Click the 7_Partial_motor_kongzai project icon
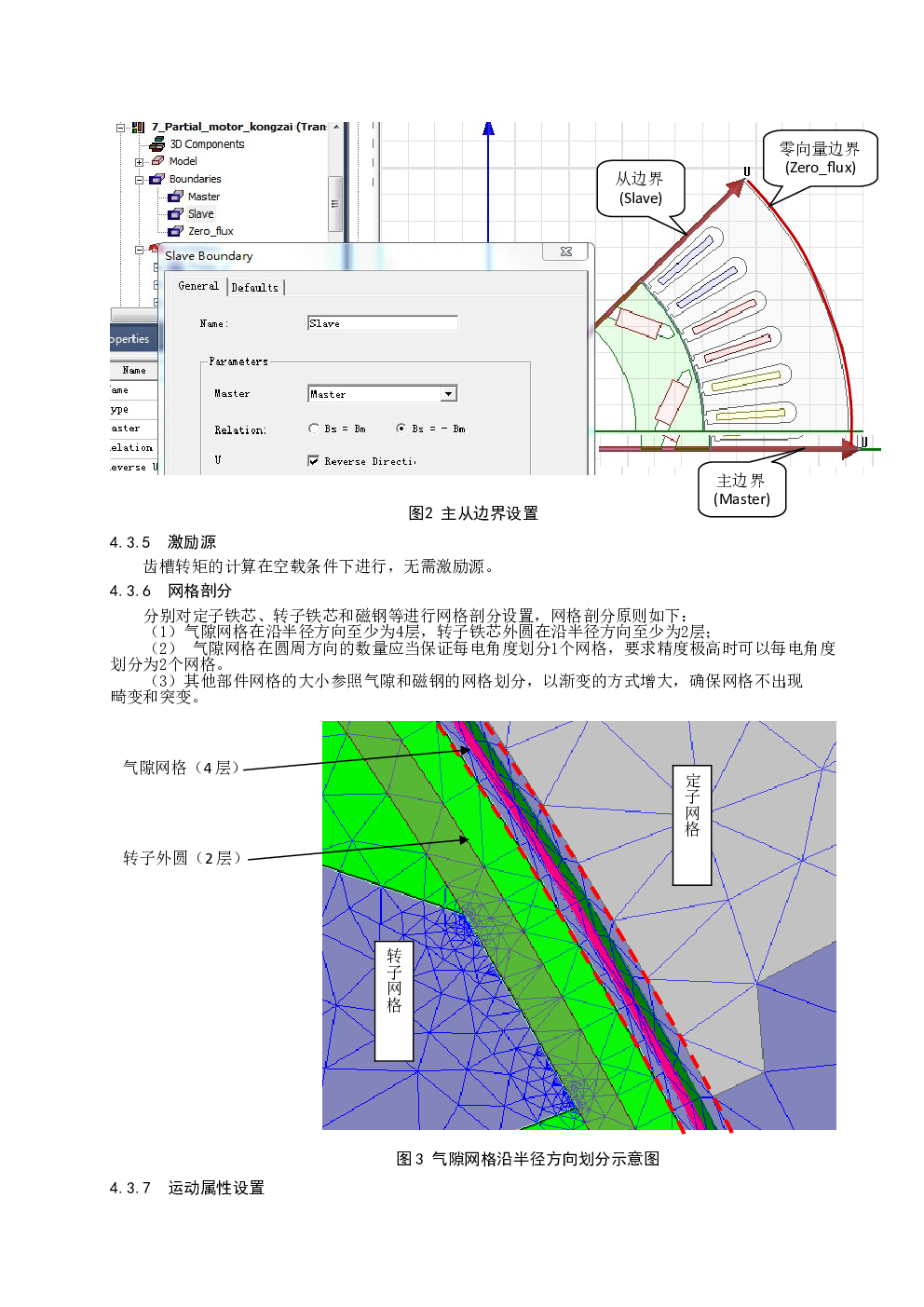This screenshot has width=924, height=1307. (x=138, y=127)
